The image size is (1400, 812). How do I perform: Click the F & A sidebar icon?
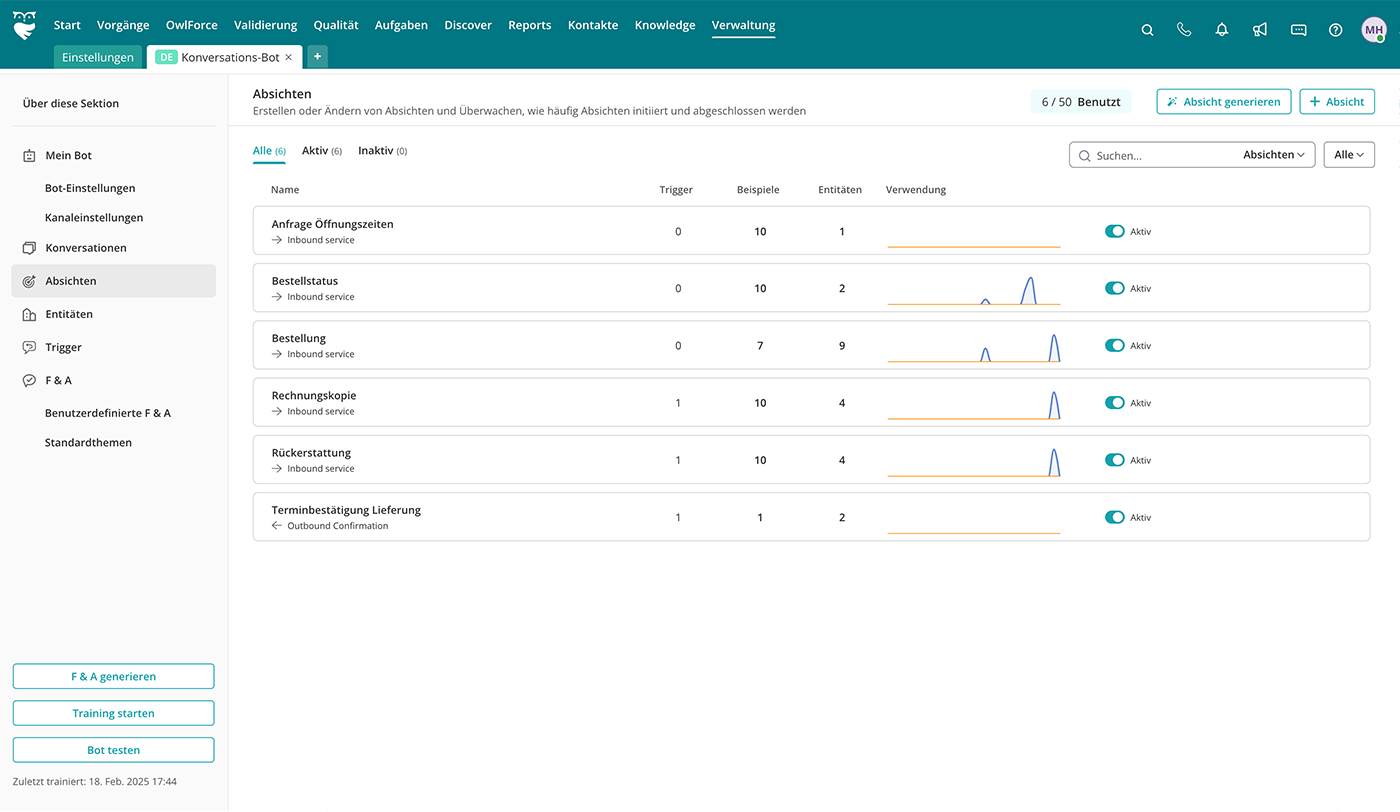click(x=29, y=380)
